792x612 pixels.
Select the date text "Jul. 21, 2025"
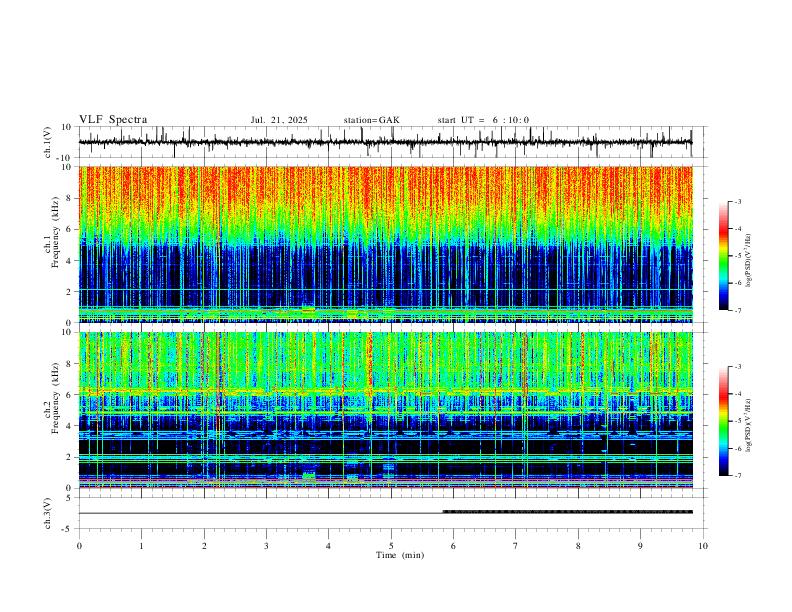279,120
